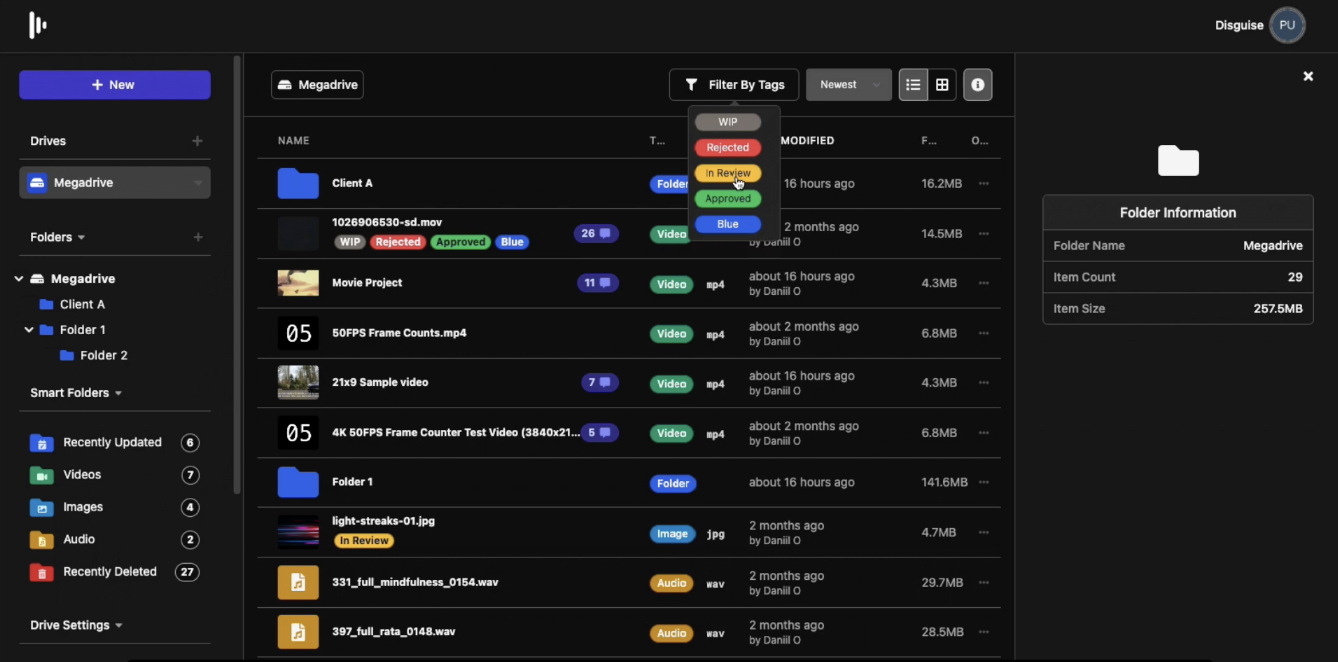
Task: Open the Newest sort dropdown
Action: tap(848, 85)
